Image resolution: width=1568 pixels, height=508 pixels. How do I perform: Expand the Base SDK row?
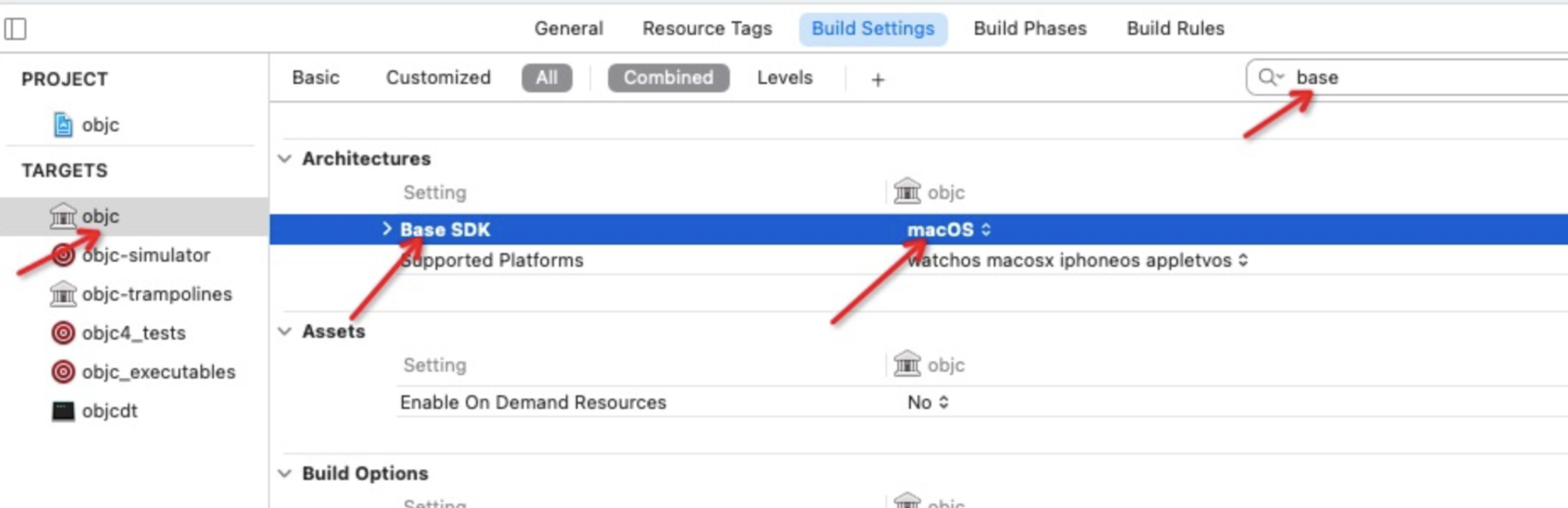[387, 229]
